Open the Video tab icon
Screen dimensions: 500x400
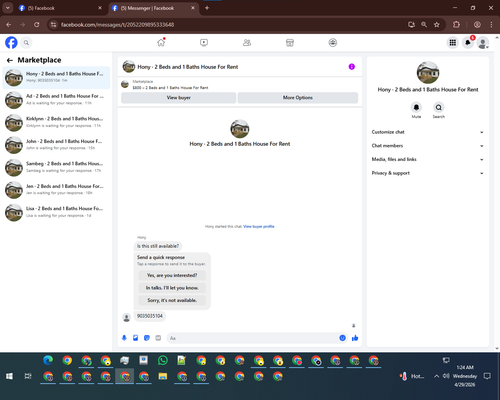204,43
